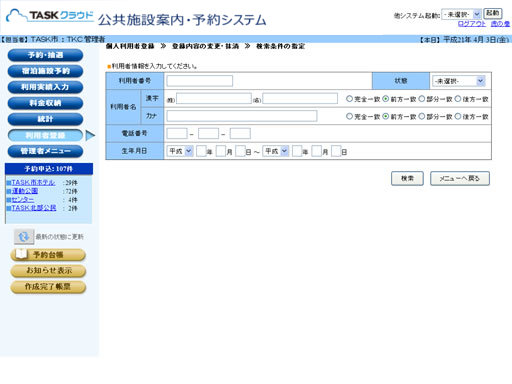
Task: Click the カナ name input field
Action: coord(242,116)
